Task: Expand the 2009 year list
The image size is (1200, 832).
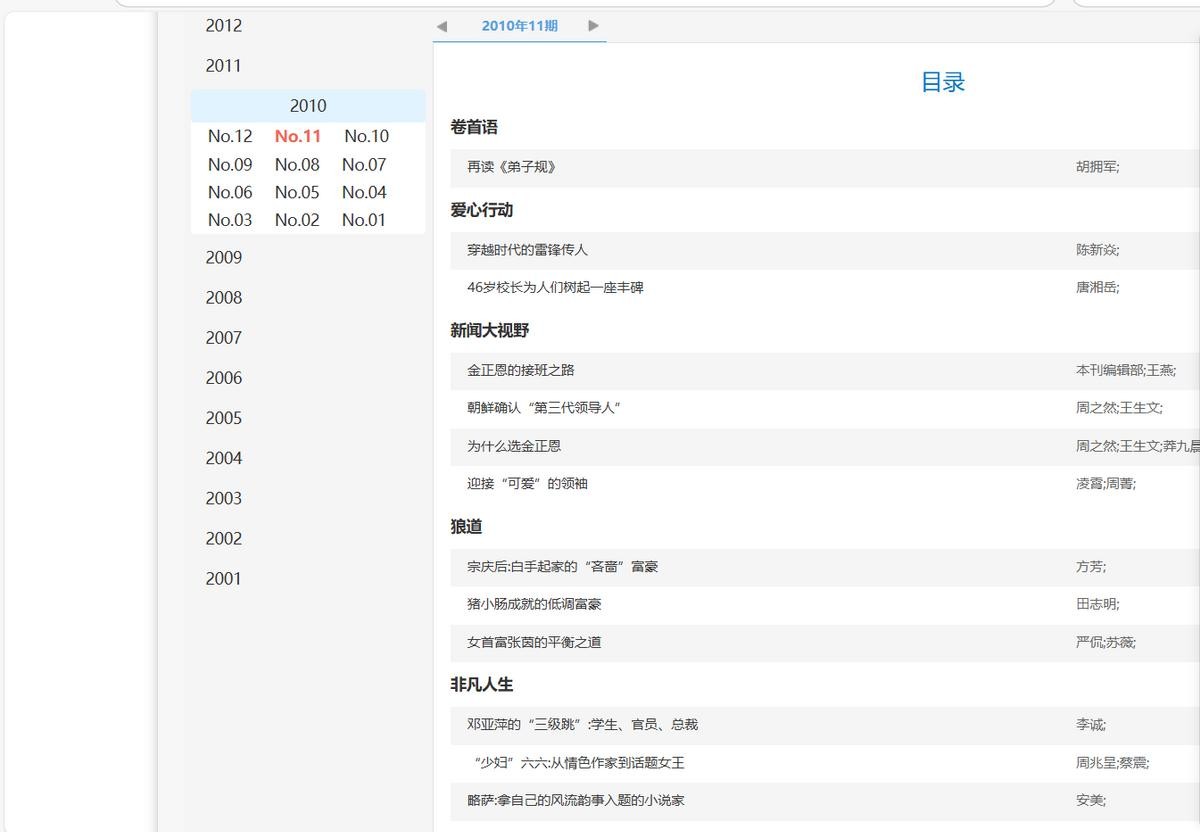Action: [224, 258]
